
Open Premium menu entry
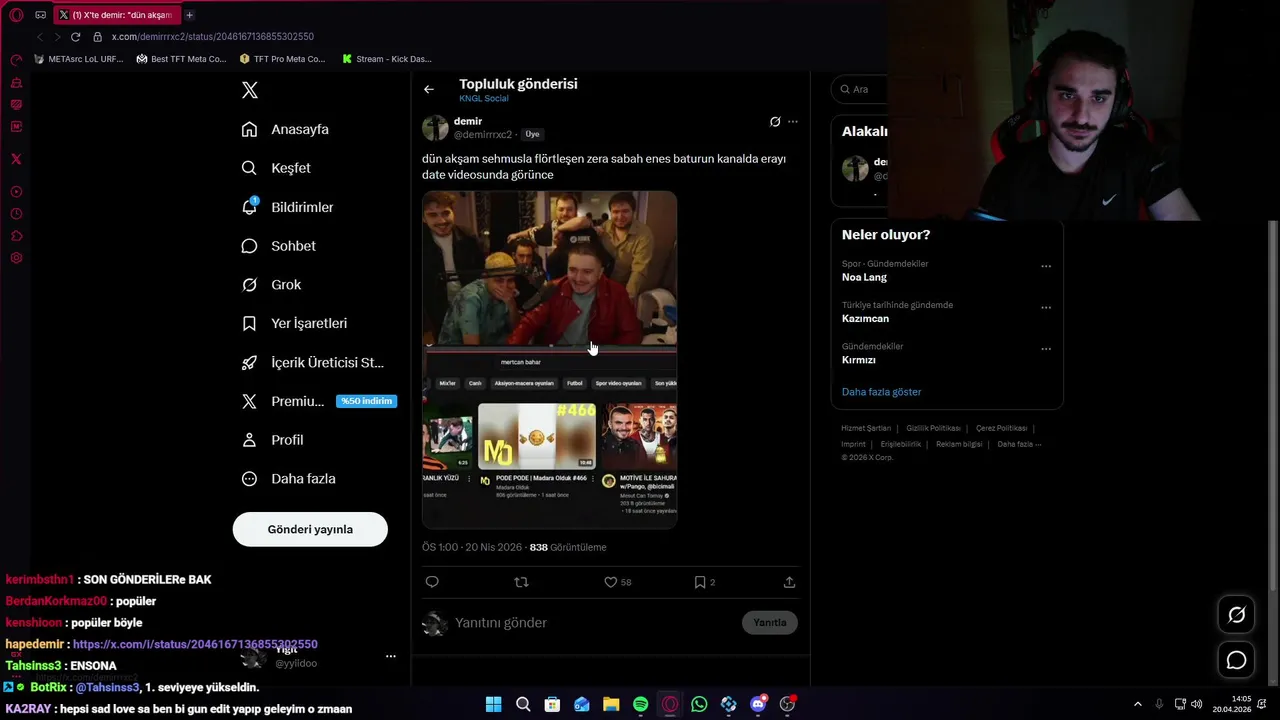(283, 401)
